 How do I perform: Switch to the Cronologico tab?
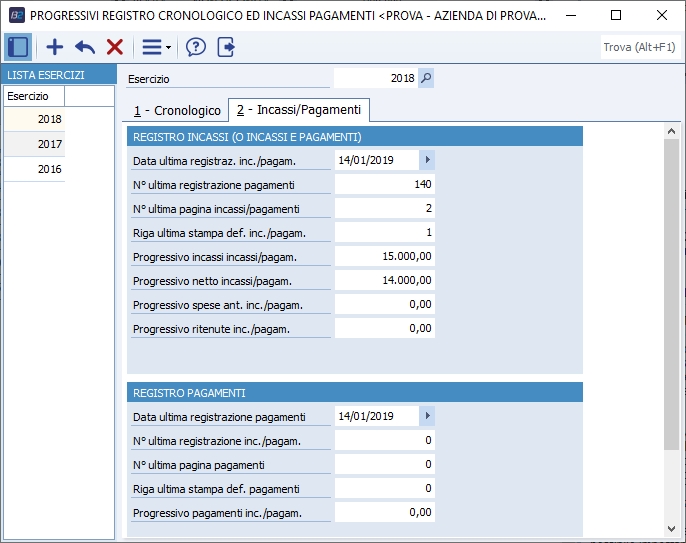point(177,110)
